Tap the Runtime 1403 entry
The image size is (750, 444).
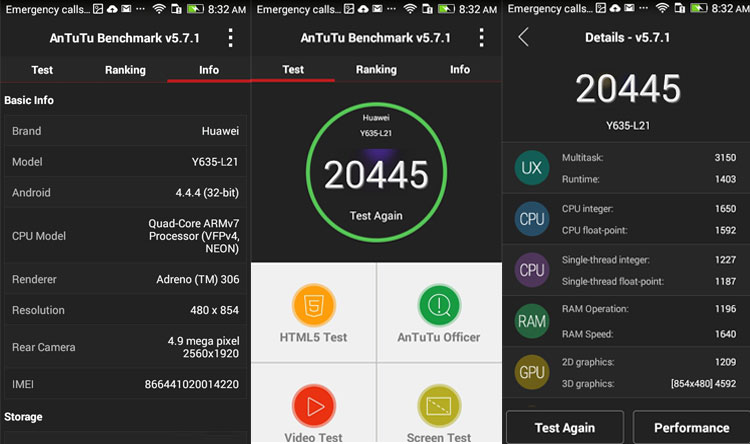(649, 179)
